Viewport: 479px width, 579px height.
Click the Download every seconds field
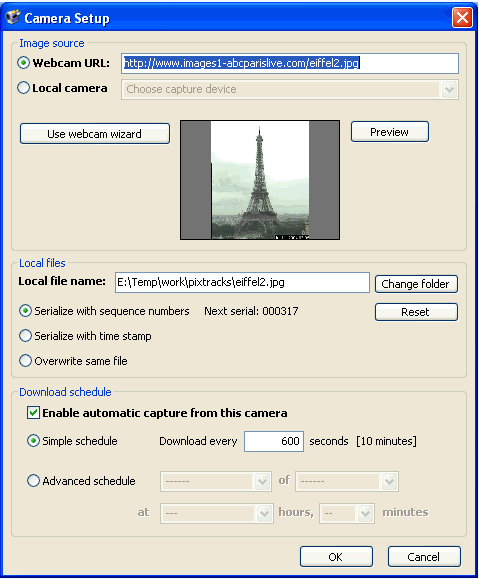(274, 441)
